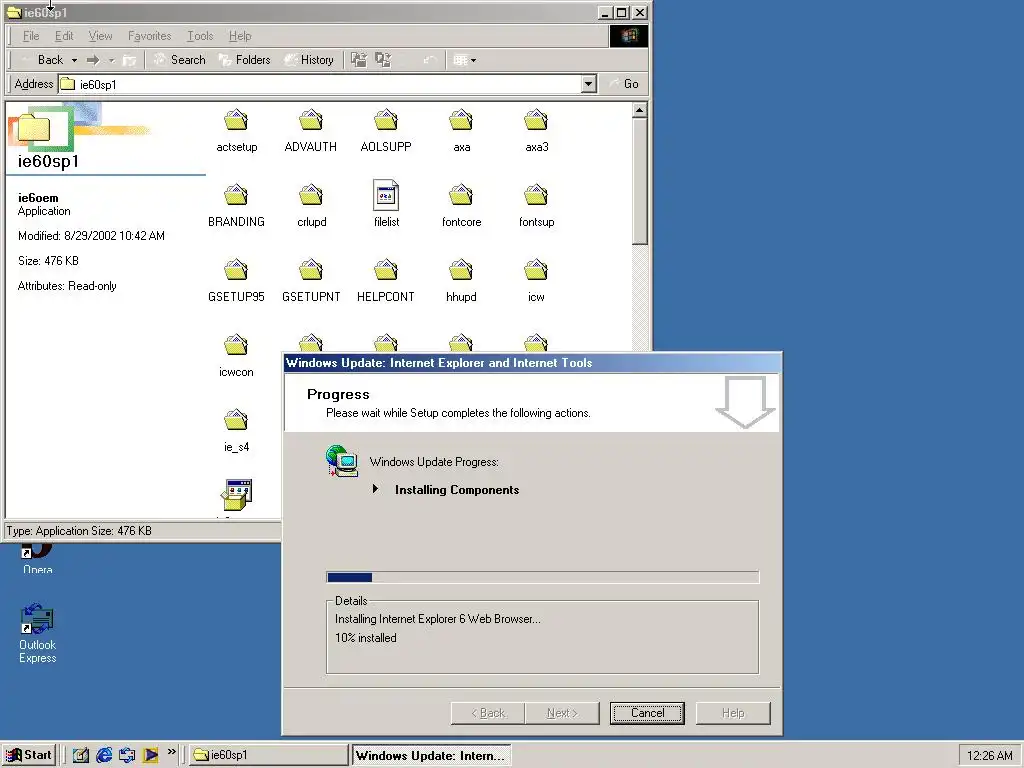The image size is (1024, 768).
Task: Launch Outlook Express from Quick Launch
Action: pyautogui.click(x=127, y=755)
